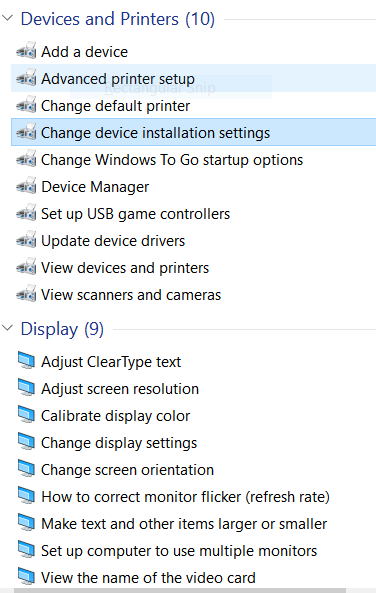Click the icon for Set up USB game controllers
This screenshot has height=593, width=376.
pyautogui.click(x=26, y=213)
